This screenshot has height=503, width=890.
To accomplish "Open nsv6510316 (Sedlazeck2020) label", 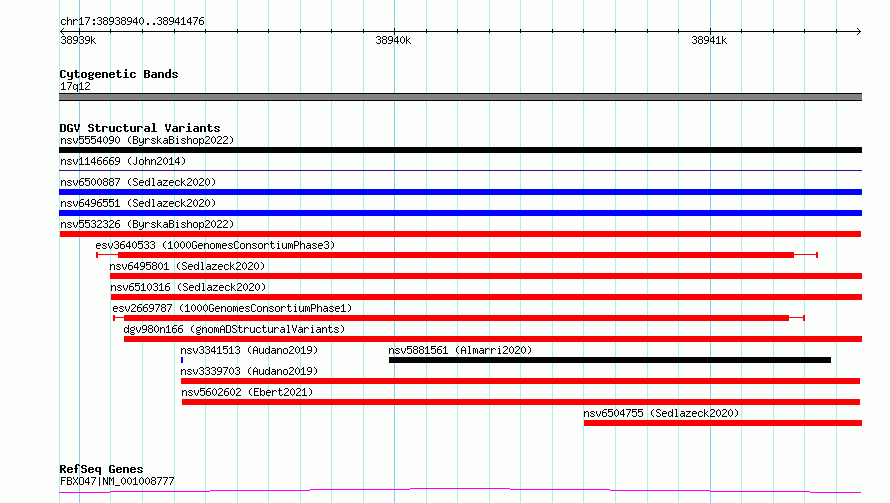I will click(x=188, y=287).
